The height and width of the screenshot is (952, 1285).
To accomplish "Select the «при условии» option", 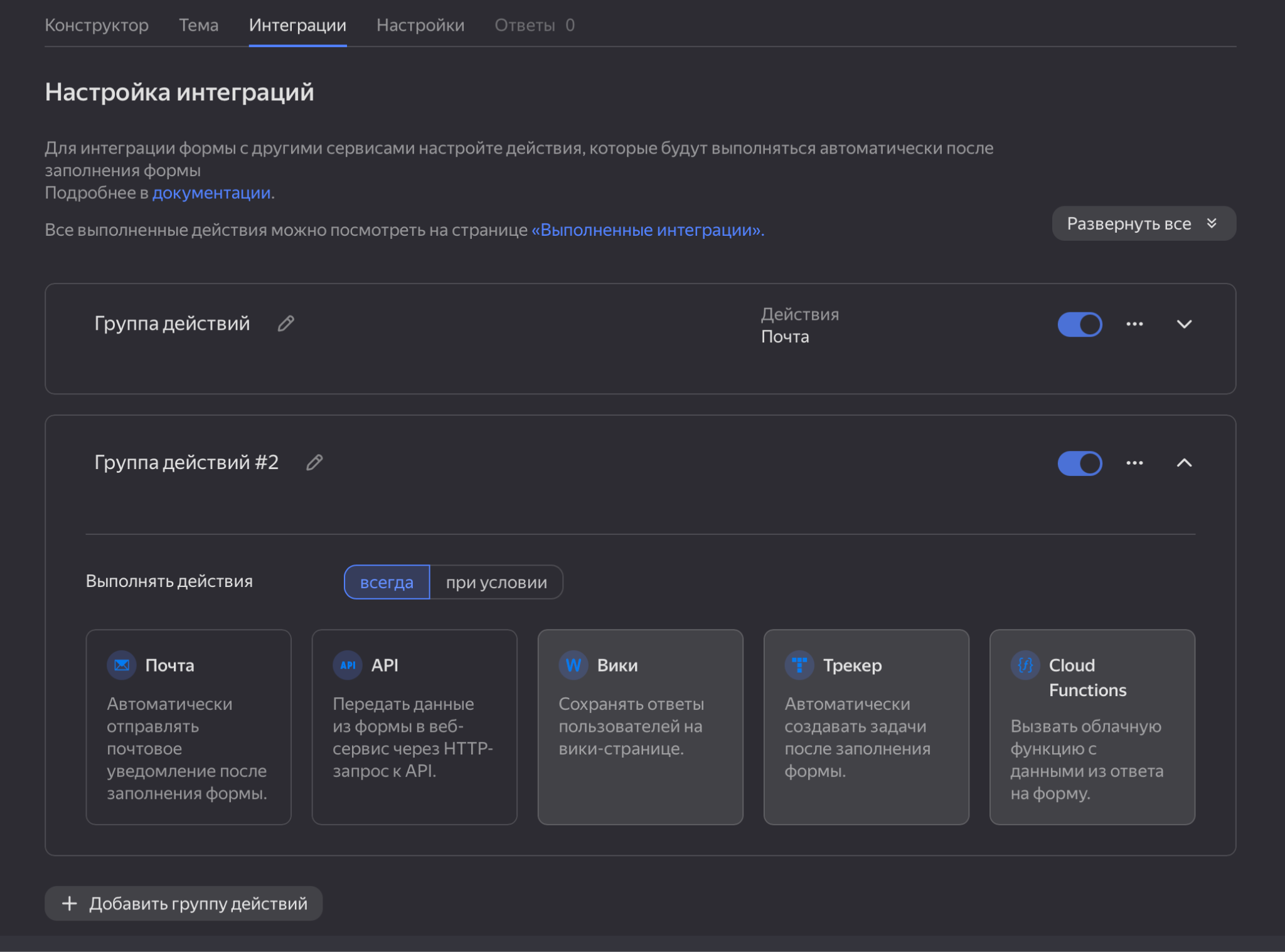I will 496,582.
